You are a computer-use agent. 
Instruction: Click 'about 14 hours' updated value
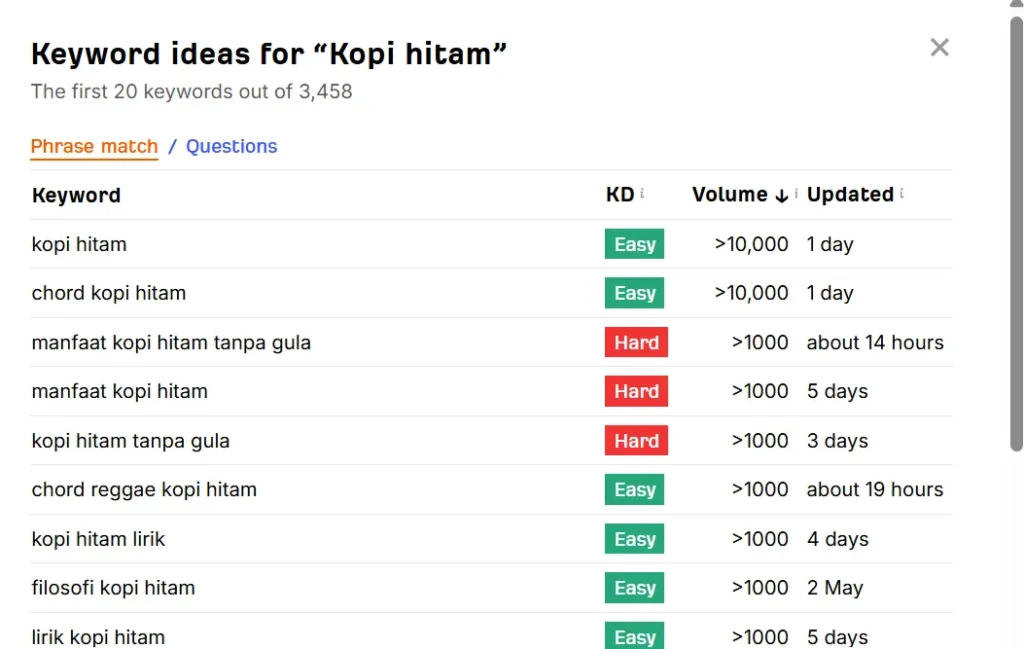(x=875, y=342)
